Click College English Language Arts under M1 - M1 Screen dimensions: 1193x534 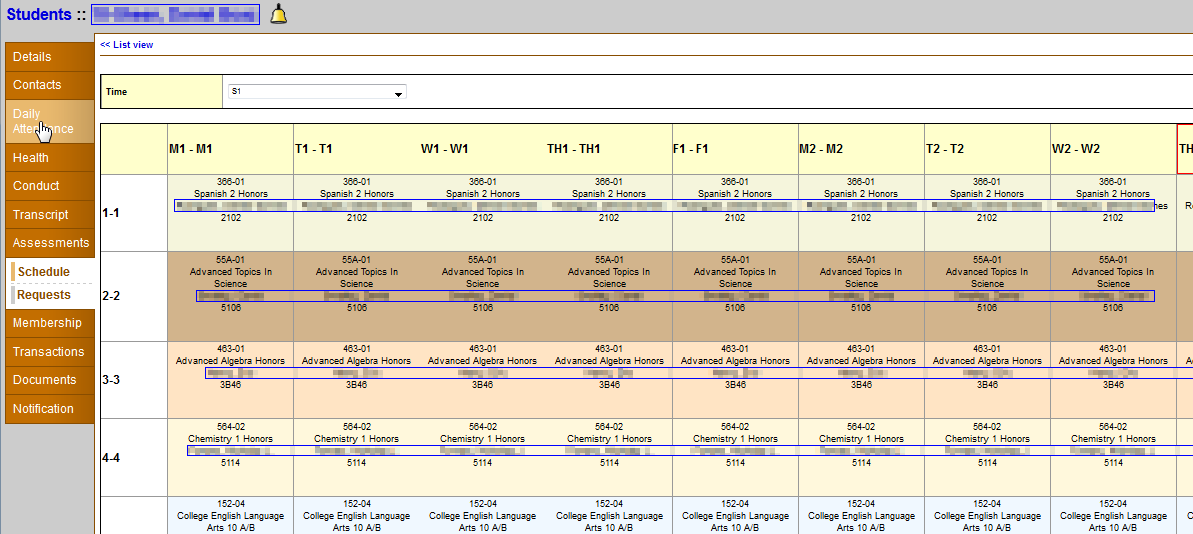[231, 522]
